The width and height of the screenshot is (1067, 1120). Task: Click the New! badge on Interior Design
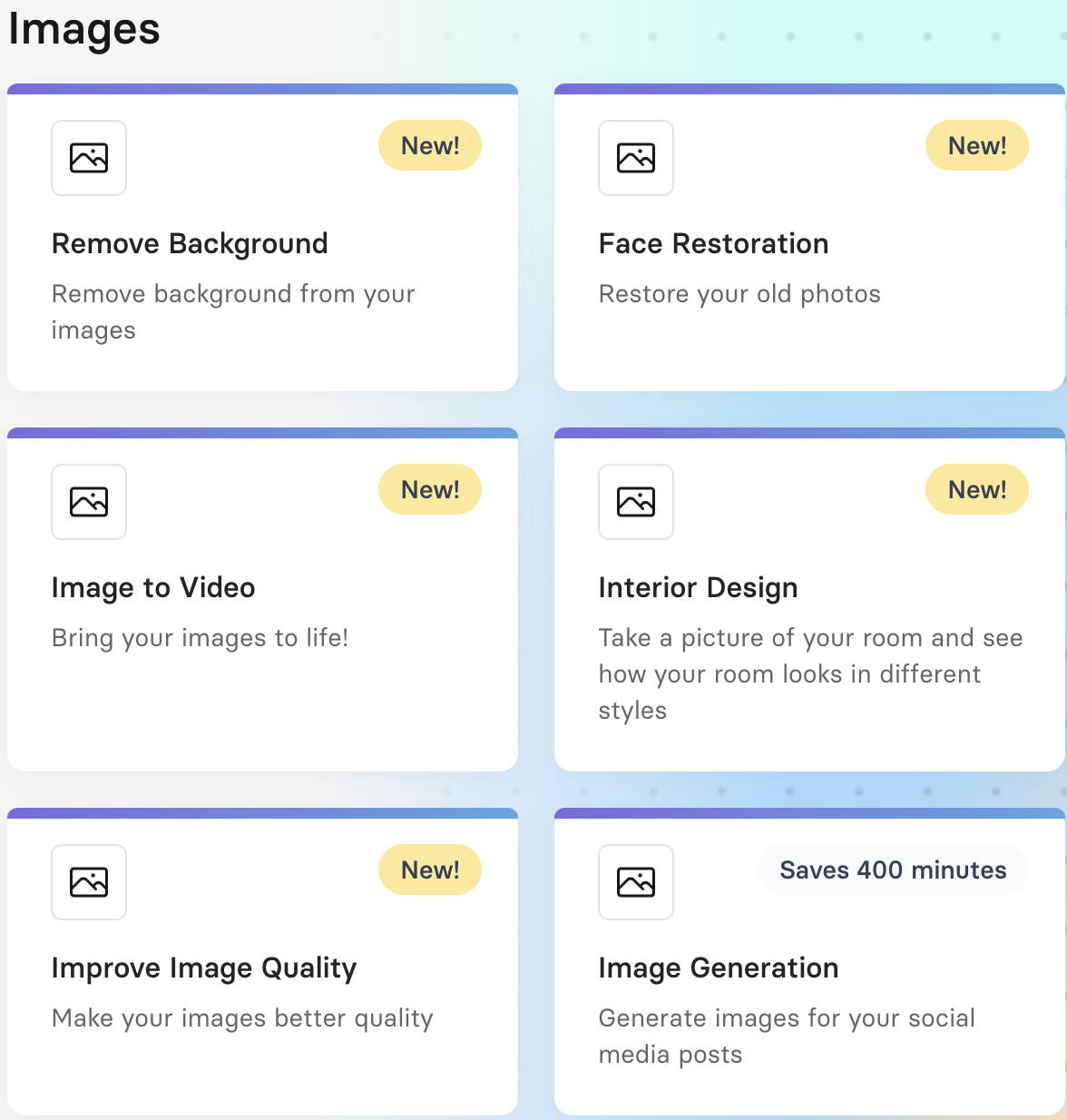[x=977, y=489]
